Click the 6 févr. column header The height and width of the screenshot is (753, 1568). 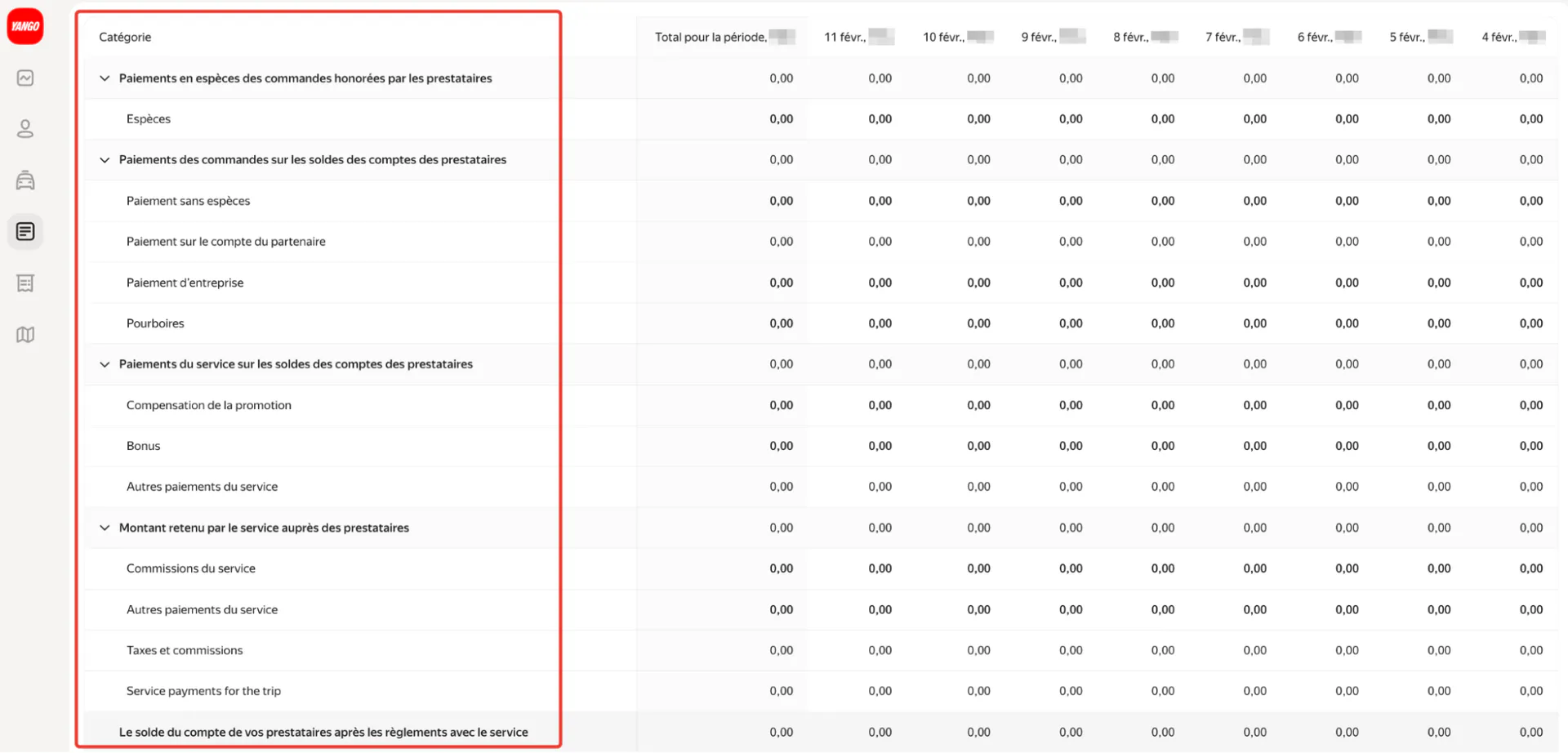[x=1329, y=37]
